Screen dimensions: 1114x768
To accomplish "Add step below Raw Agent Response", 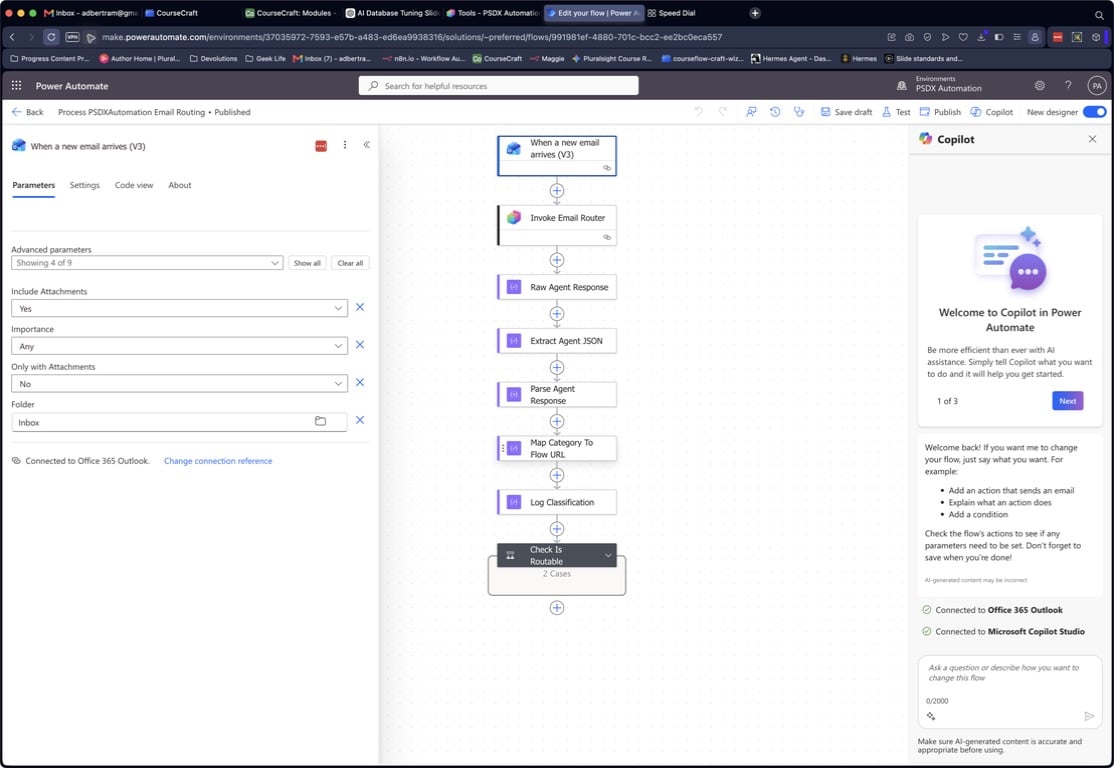I will click(x=557, y=313).
